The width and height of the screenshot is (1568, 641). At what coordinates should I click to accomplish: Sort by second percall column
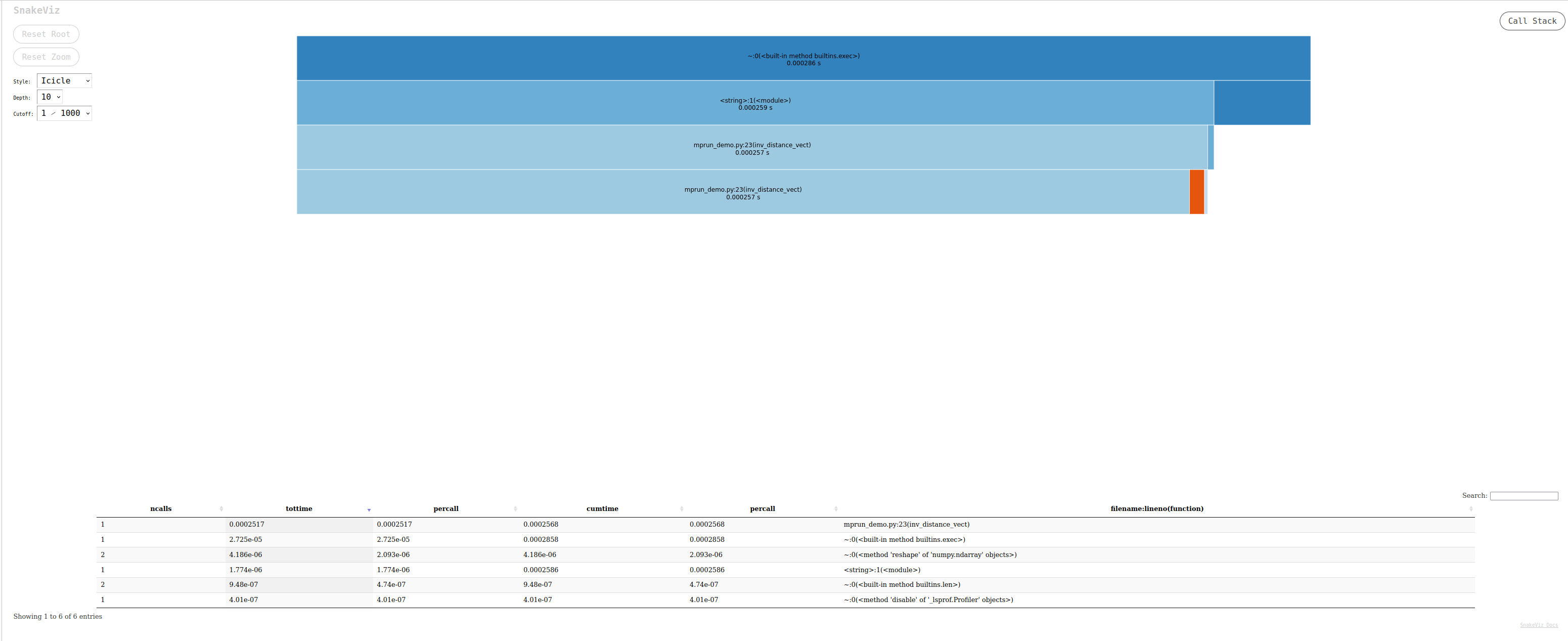[x=762, y=509]
